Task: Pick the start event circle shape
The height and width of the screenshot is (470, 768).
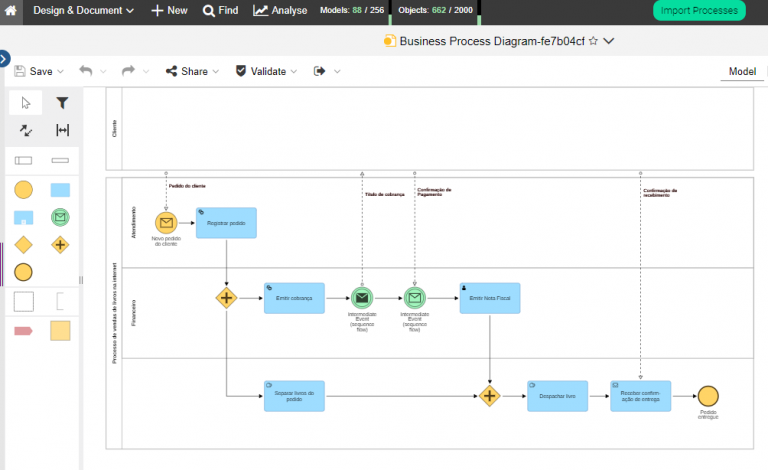Action: 24,190
